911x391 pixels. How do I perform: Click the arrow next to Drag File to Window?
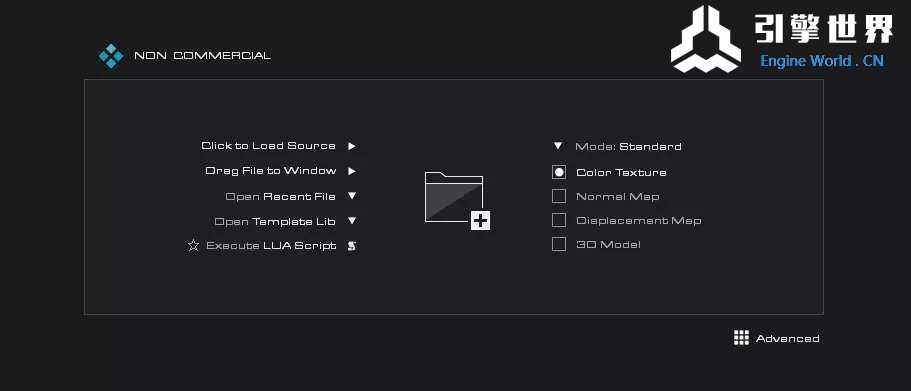click(x=352, y=171)
